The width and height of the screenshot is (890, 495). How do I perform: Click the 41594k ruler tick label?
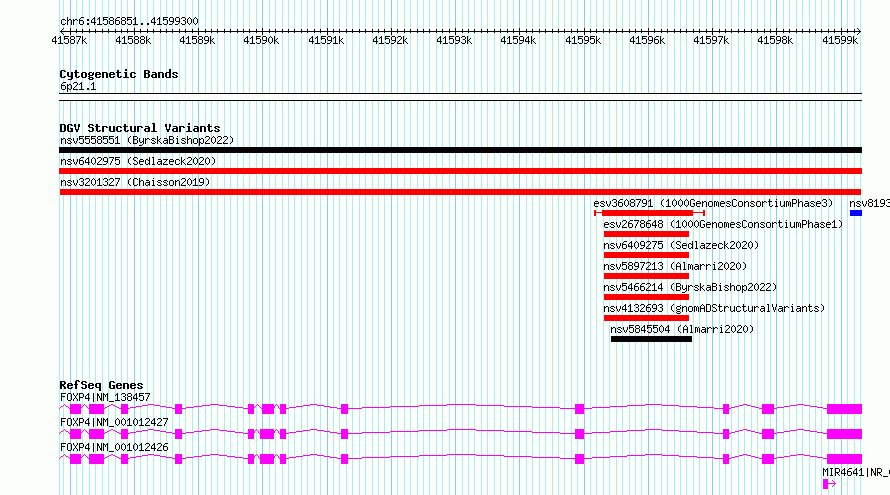(518, 40)
